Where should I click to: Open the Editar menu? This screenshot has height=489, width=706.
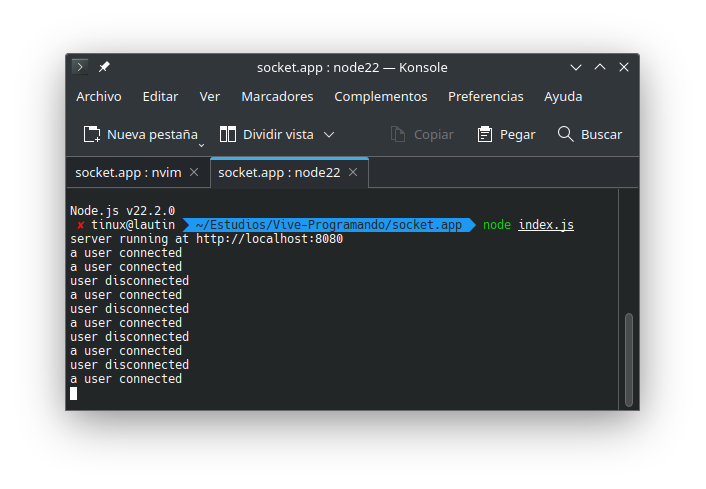pyautogui.click(x=160, y=97)
